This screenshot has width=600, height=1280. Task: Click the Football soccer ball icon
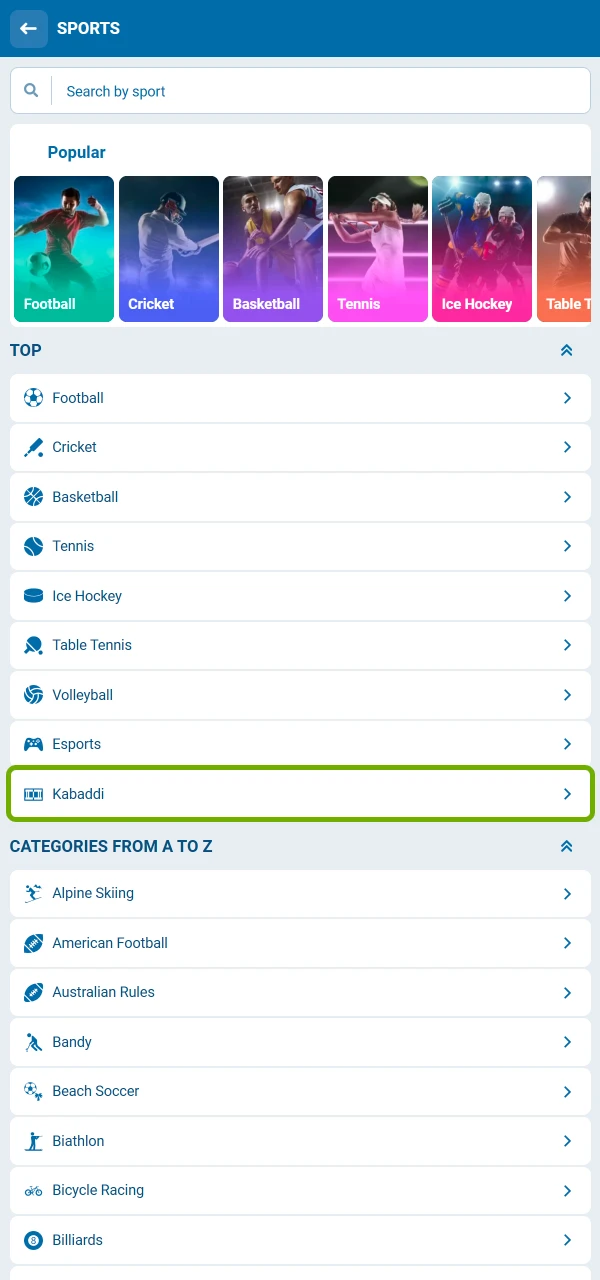(x=34, y=398)
